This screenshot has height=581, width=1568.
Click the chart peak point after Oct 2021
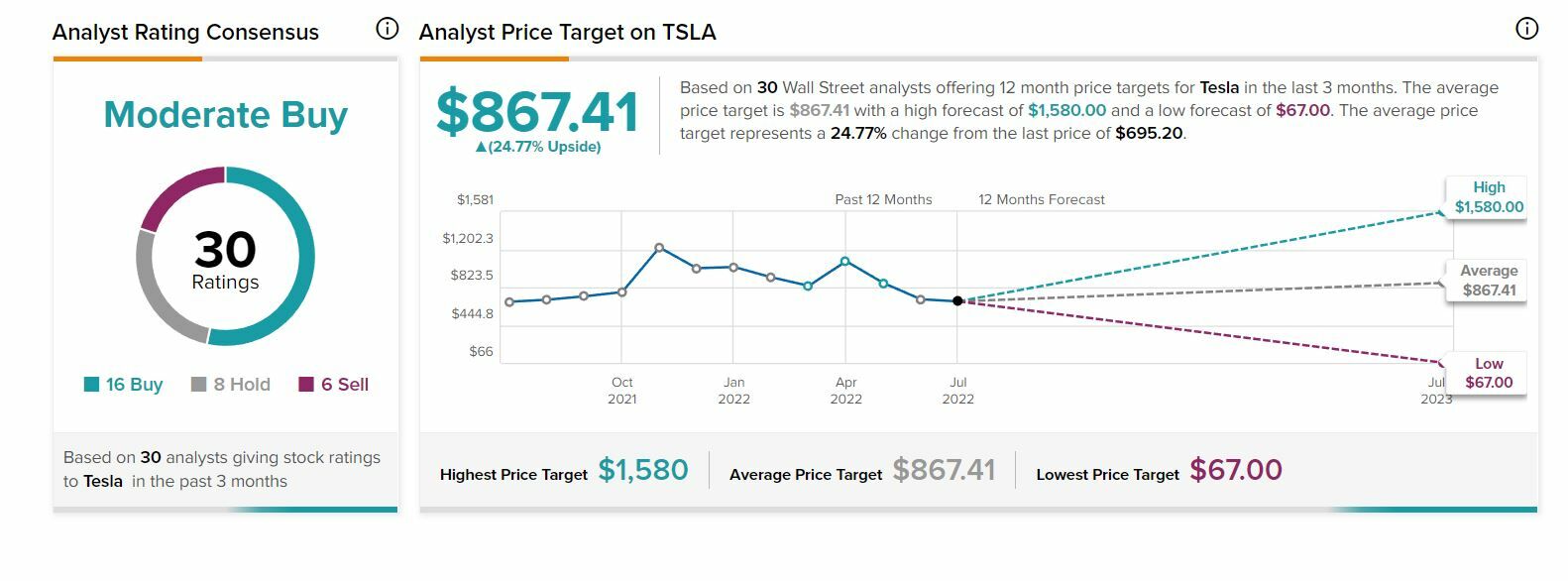coord(659,248)
